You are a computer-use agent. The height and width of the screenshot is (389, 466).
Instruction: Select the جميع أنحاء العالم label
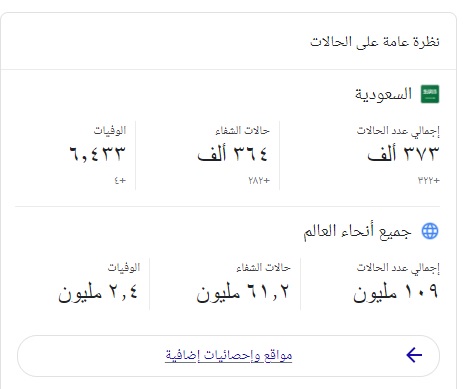click(357, 231)
